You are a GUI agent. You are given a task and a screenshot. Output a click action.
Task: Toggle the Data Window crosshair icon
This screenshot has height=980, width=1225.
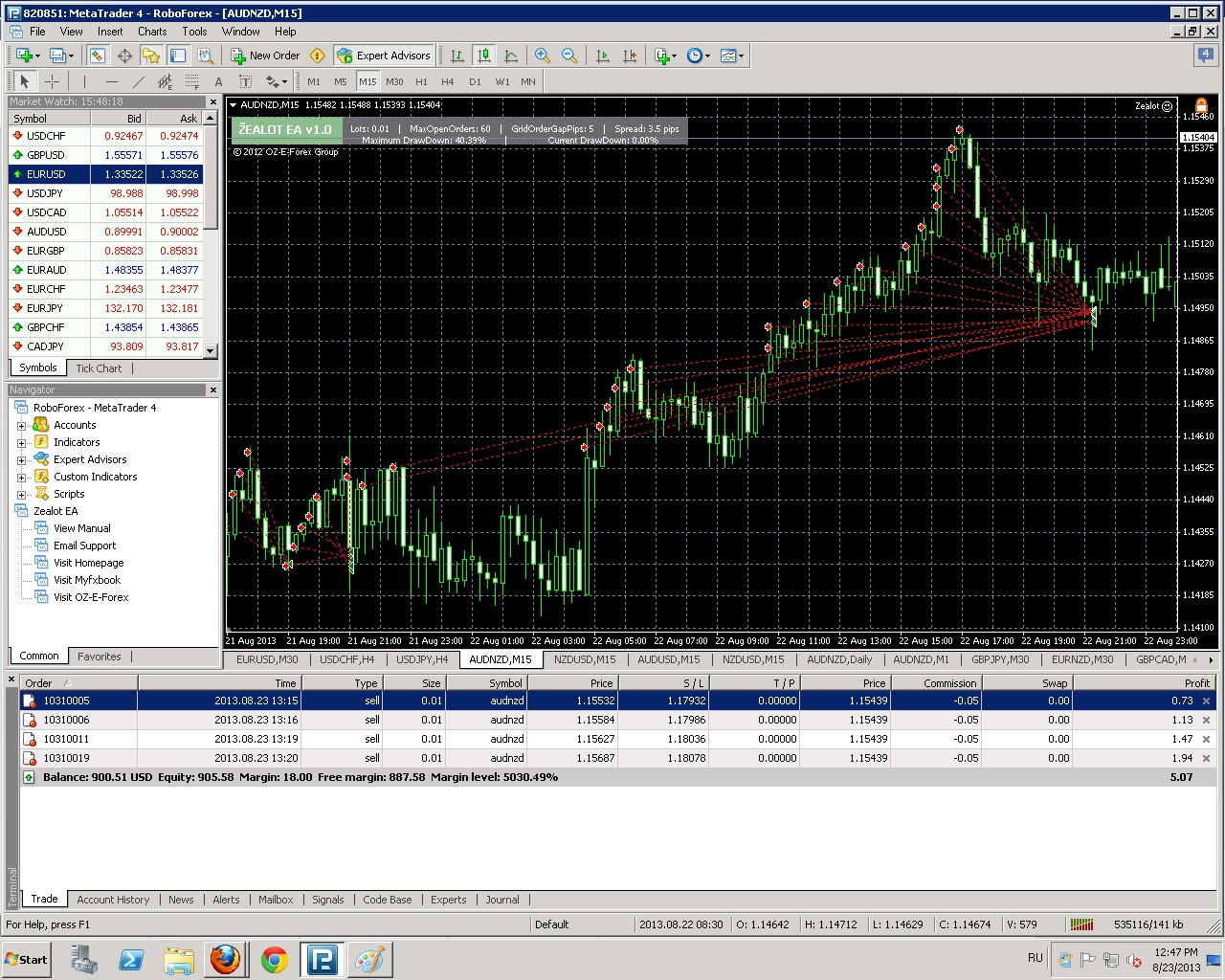pos(124,56)
